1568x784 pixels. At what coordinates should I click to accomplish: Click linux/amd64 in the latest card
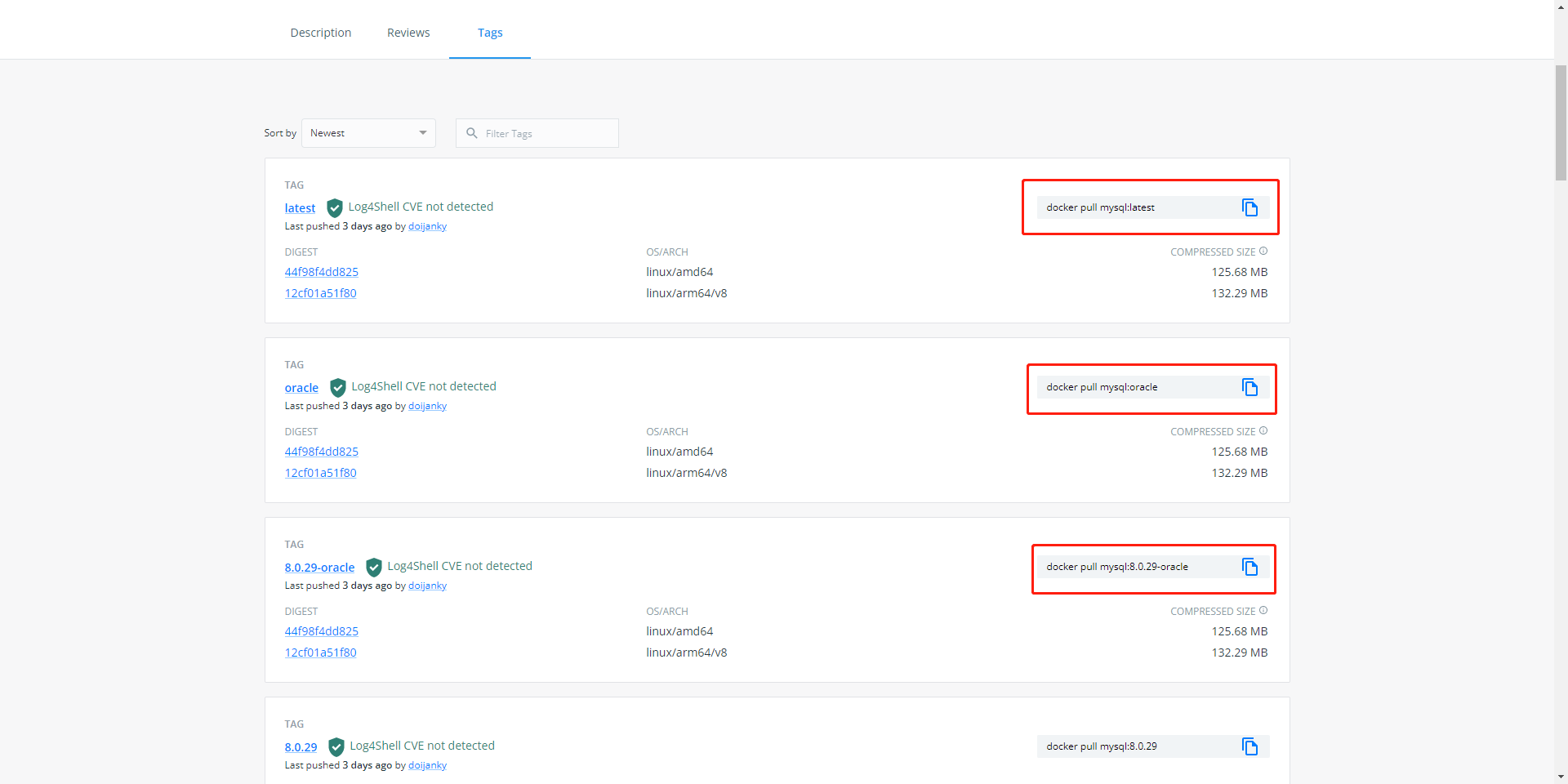click(679, 272)
